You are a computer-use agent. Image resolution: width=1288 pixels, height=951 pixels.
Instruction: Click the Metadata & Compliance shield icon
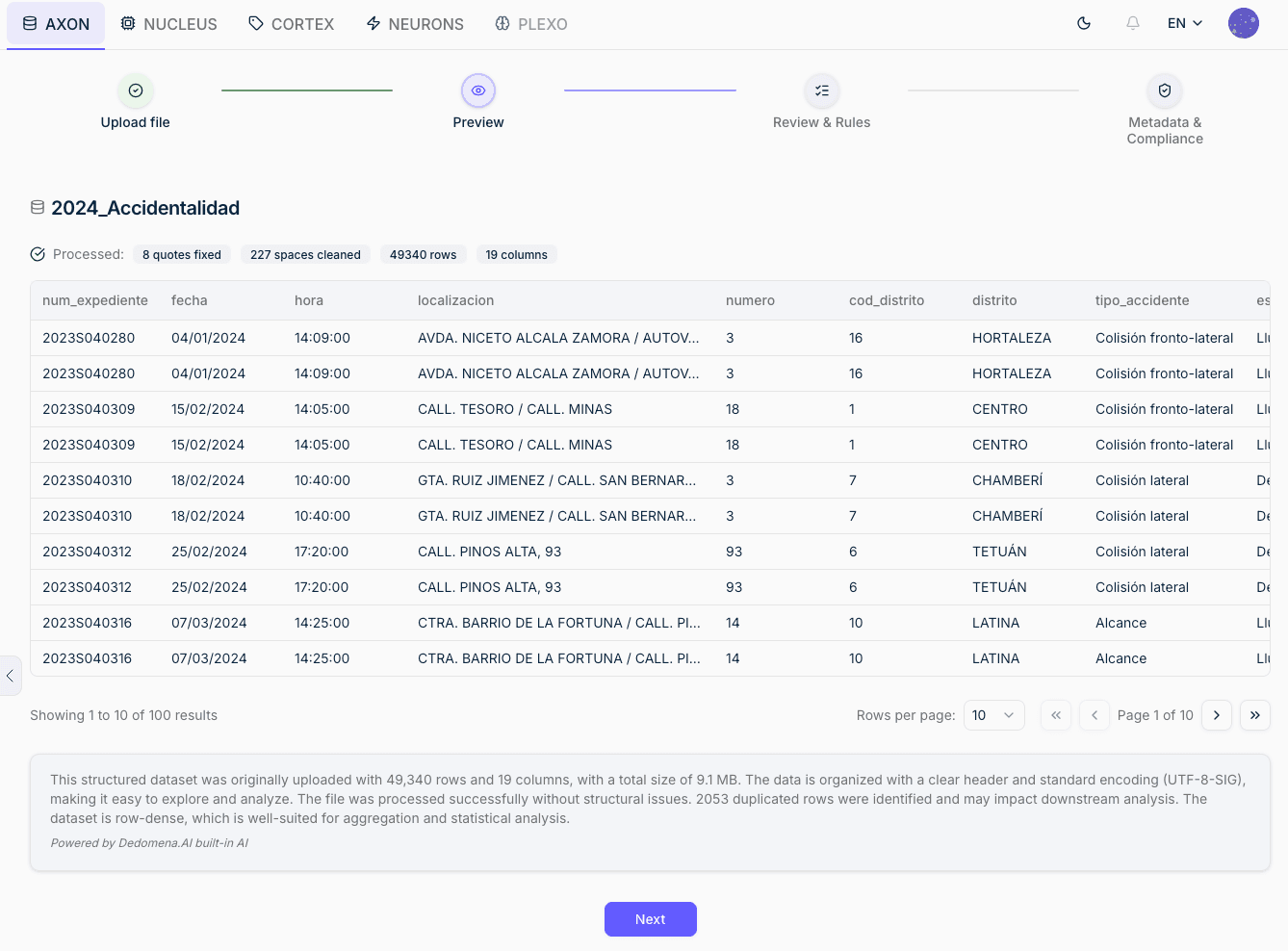1165,90
